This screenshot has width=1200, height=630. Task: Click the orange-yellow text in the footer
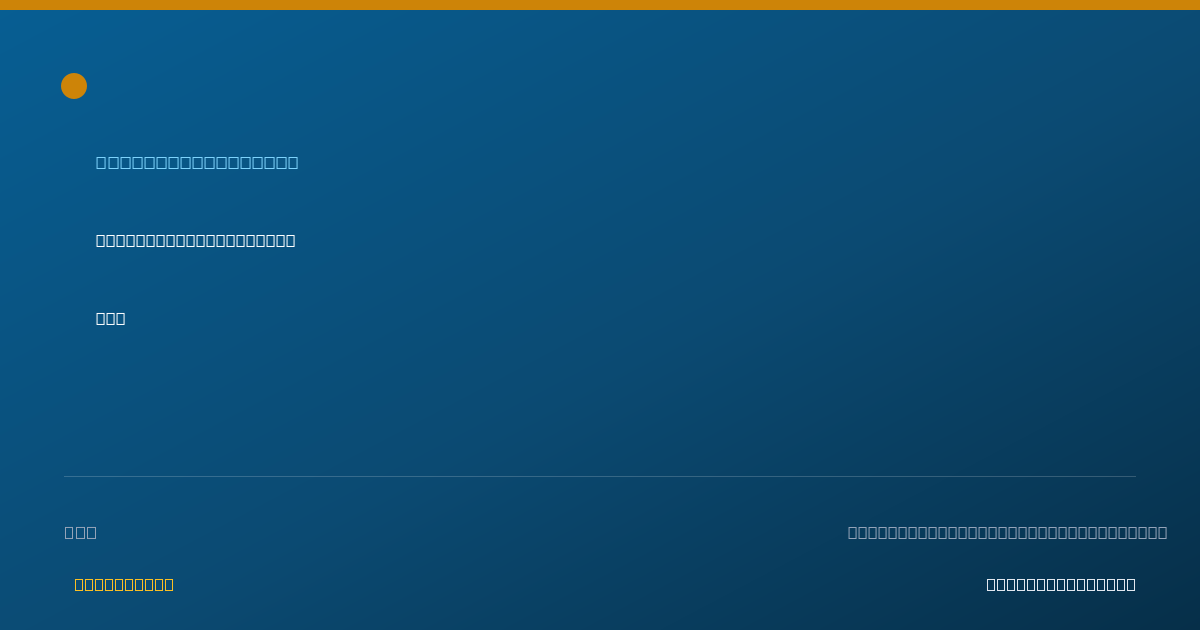point(124,584)
